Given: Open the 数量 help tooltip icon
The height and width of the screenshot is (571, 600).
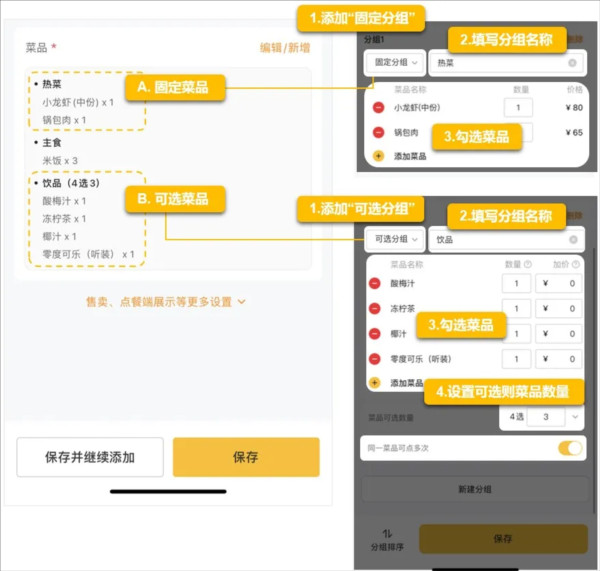Looking at the screenshot, I should [x=528, y=264].
